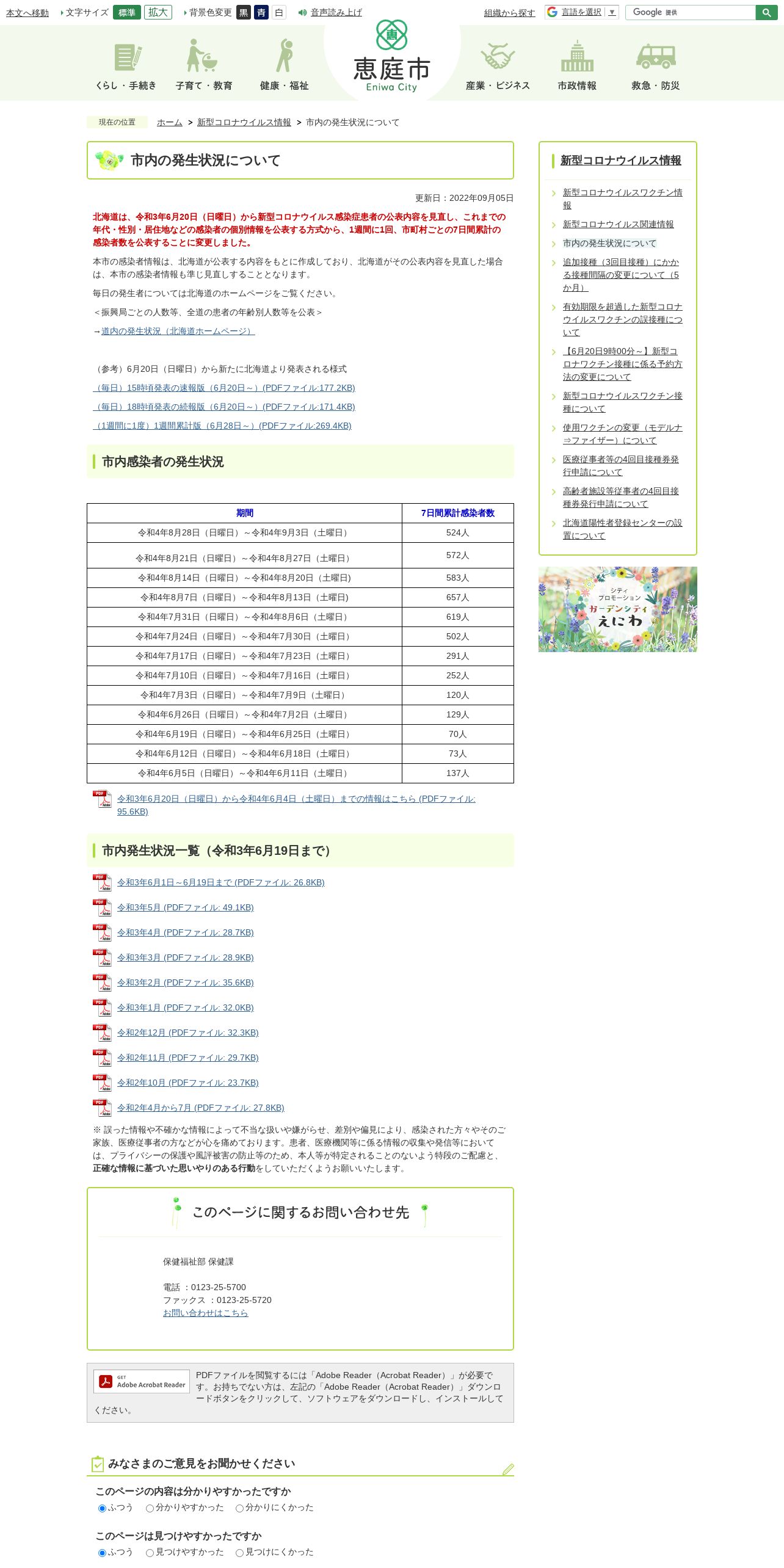Open sidebar item 【6月20日9時00分～】予約方法の変更
The height and width of the screenshot is (1568, 784).
pos(622,365)
